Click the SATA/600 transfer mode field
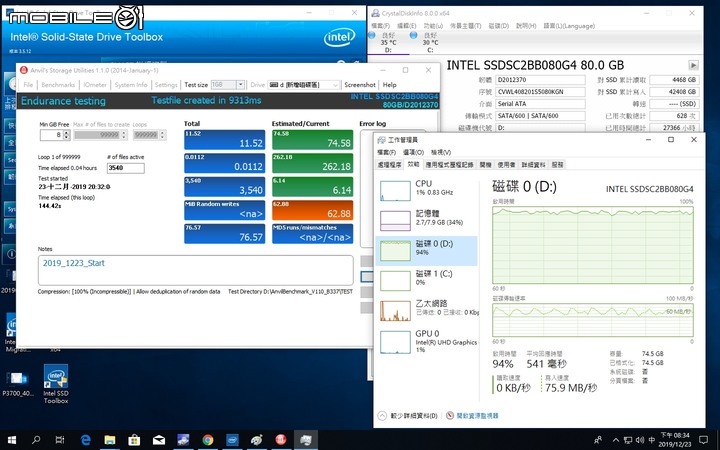Viewport: 720px width, 450px height. (x=540, y=116)
